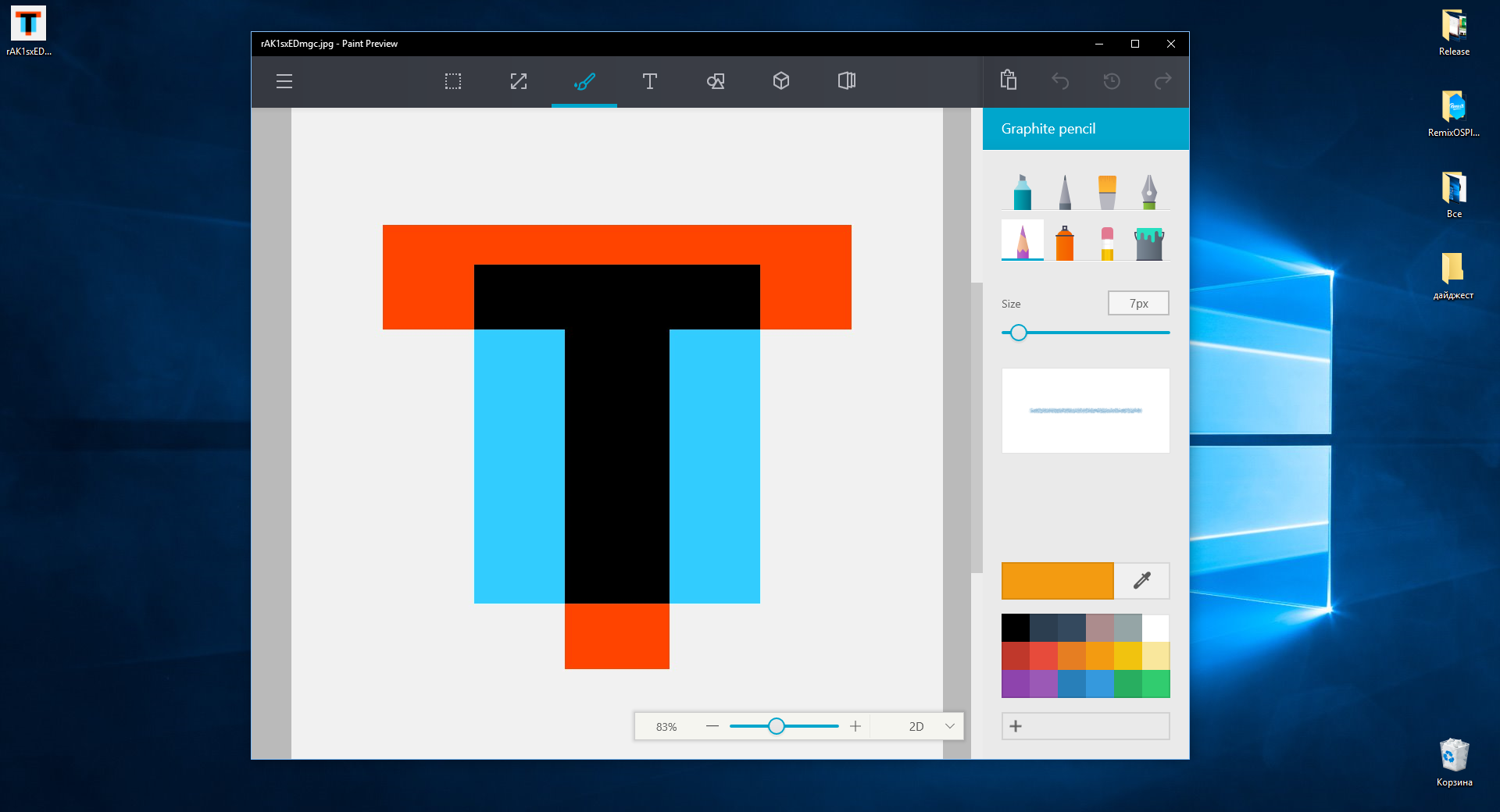This screenshot has width=1500, height=812.
Task: Open the Release desktop folder
Action: 1454,32
